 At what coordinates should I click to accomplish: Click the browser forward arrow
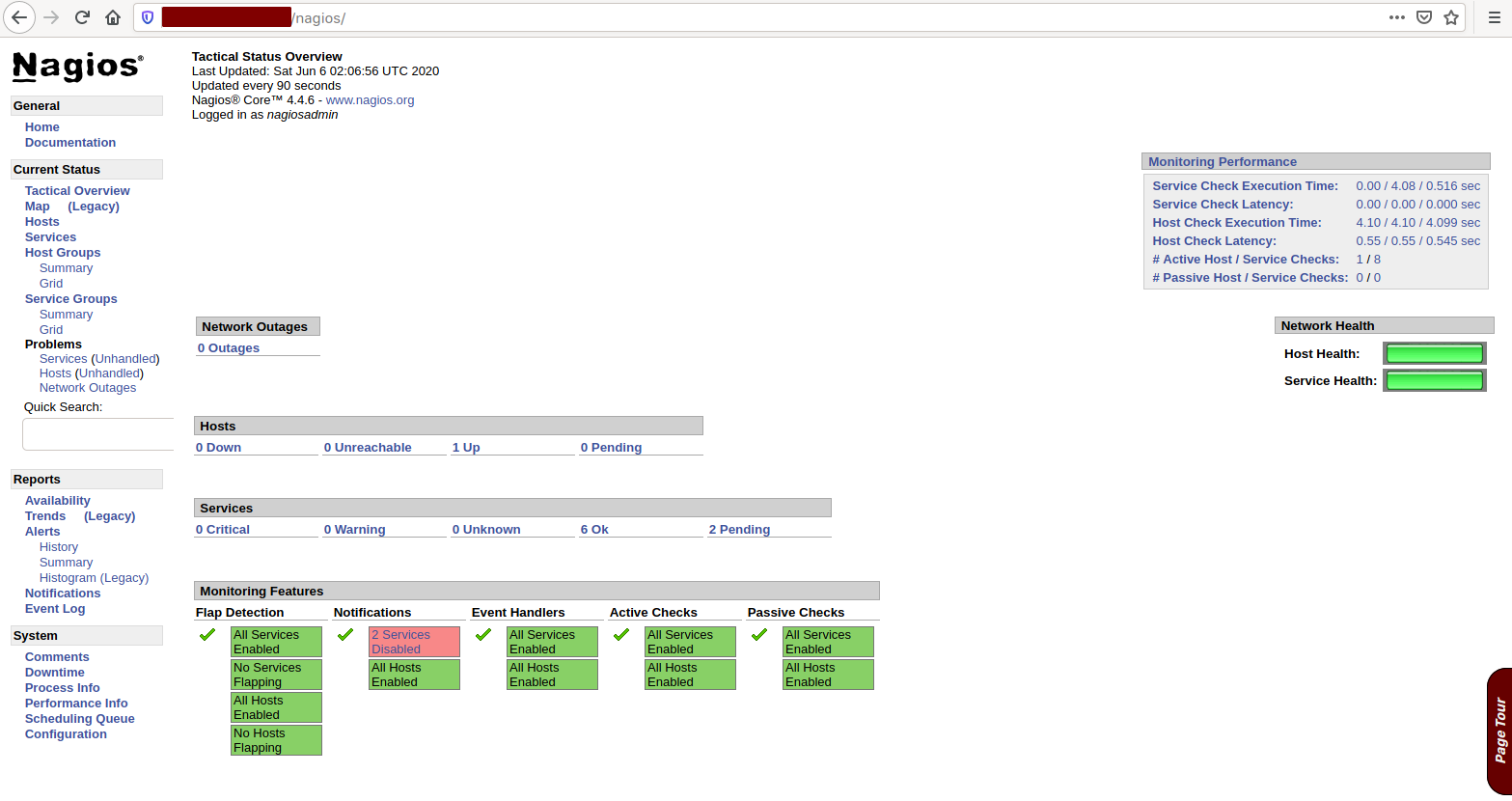(x=51, y=17)
